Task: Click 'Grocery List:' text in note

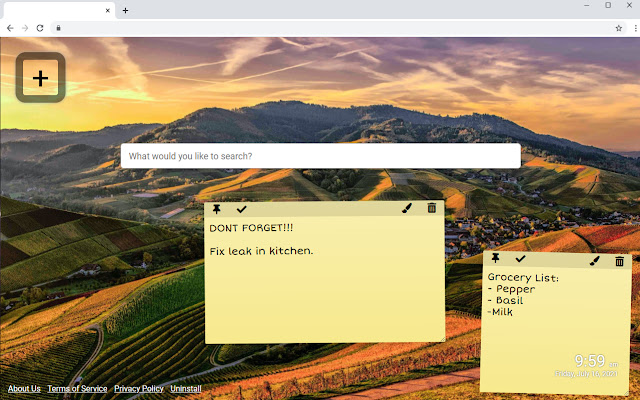Action: point(523,278)
